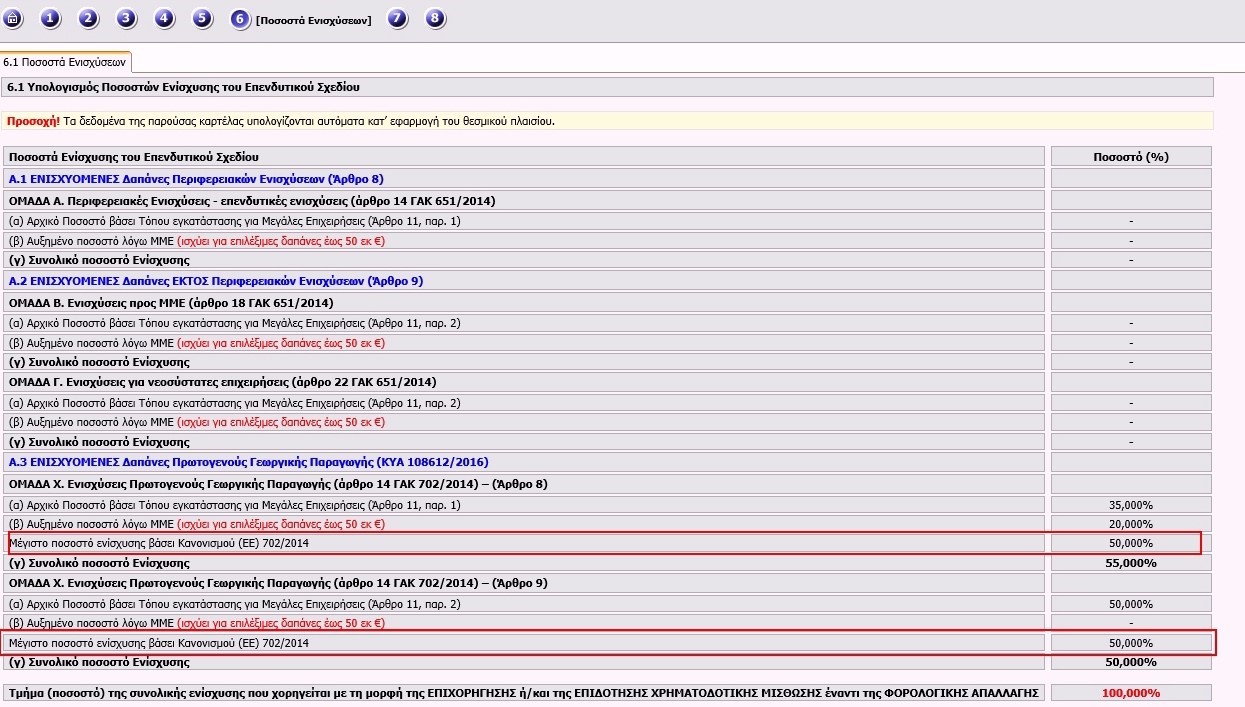Click the 35,000% percentage field
The width and height of the screenshot is (1245, 707).
1130,505
